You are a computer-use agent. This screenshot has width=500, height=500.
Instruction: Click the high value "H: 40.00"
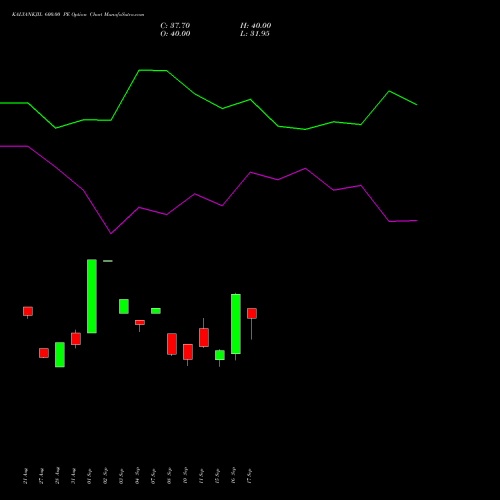(255, 26)
